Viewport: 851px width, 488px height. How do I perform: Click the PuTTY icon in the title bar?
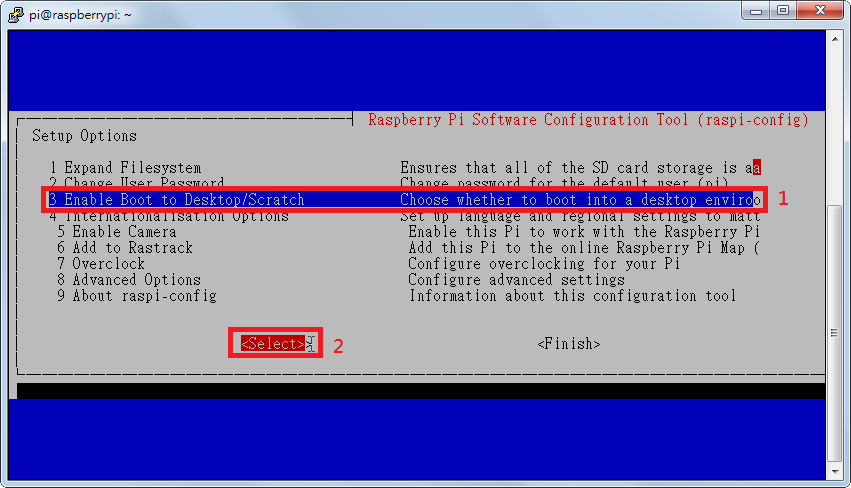16,11
